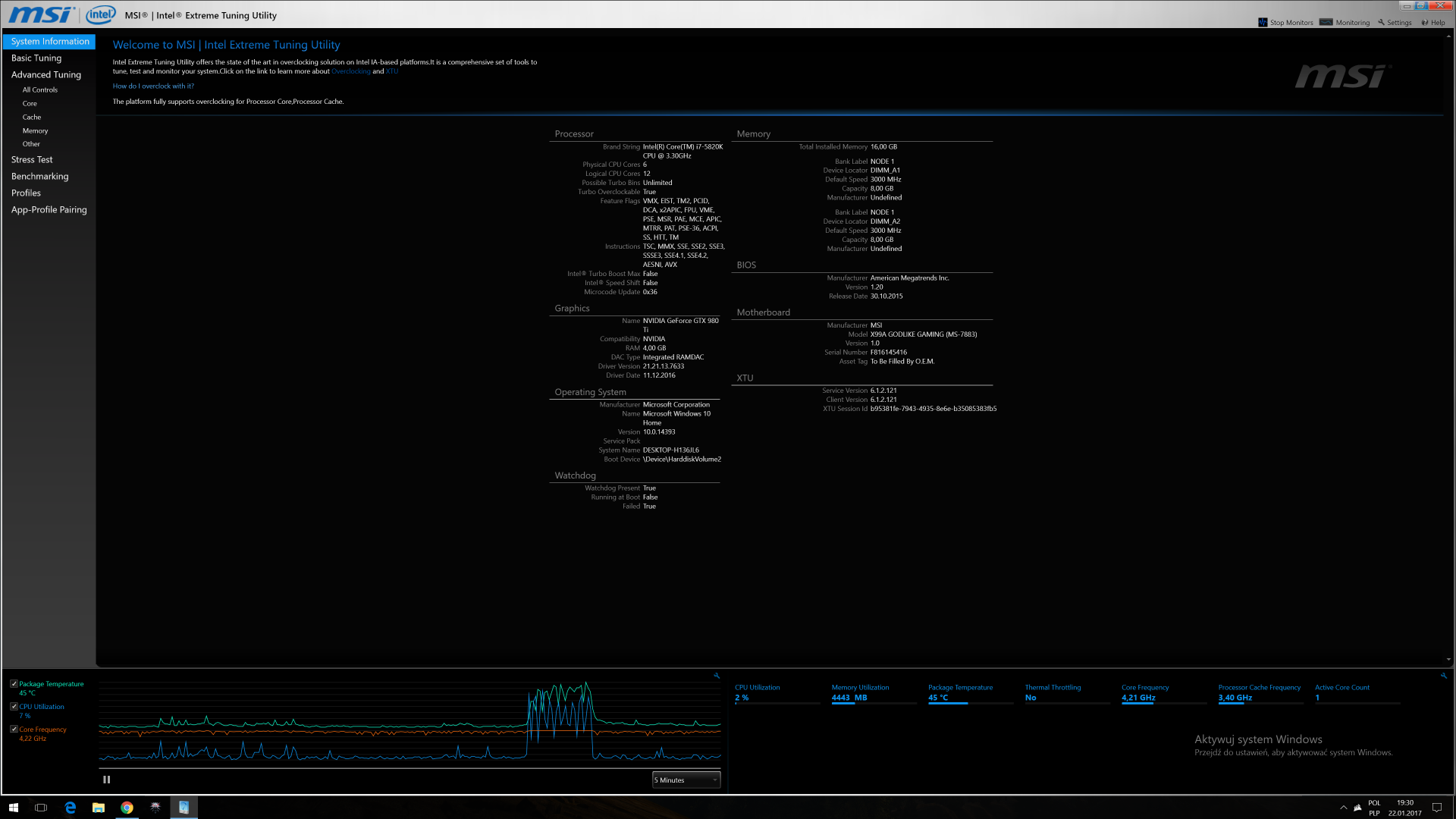Launch Microsoft Edge from the taskbar

70,808
